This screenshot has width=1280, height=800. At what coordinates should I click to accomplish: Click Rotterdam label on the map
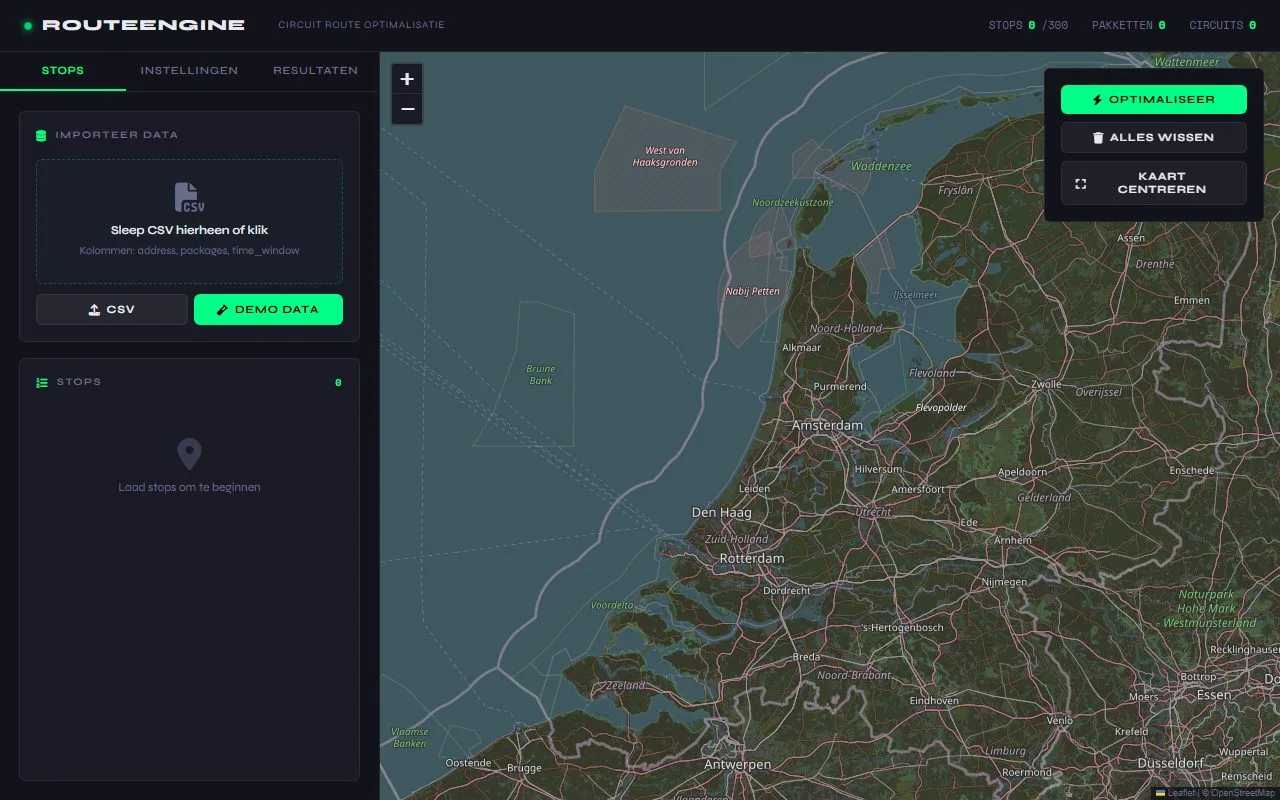click(752, 558)
